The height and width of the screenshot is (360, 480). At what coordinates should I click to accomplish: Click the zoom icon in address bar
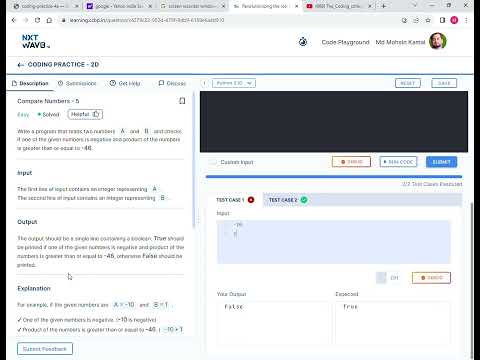[404, 20]
